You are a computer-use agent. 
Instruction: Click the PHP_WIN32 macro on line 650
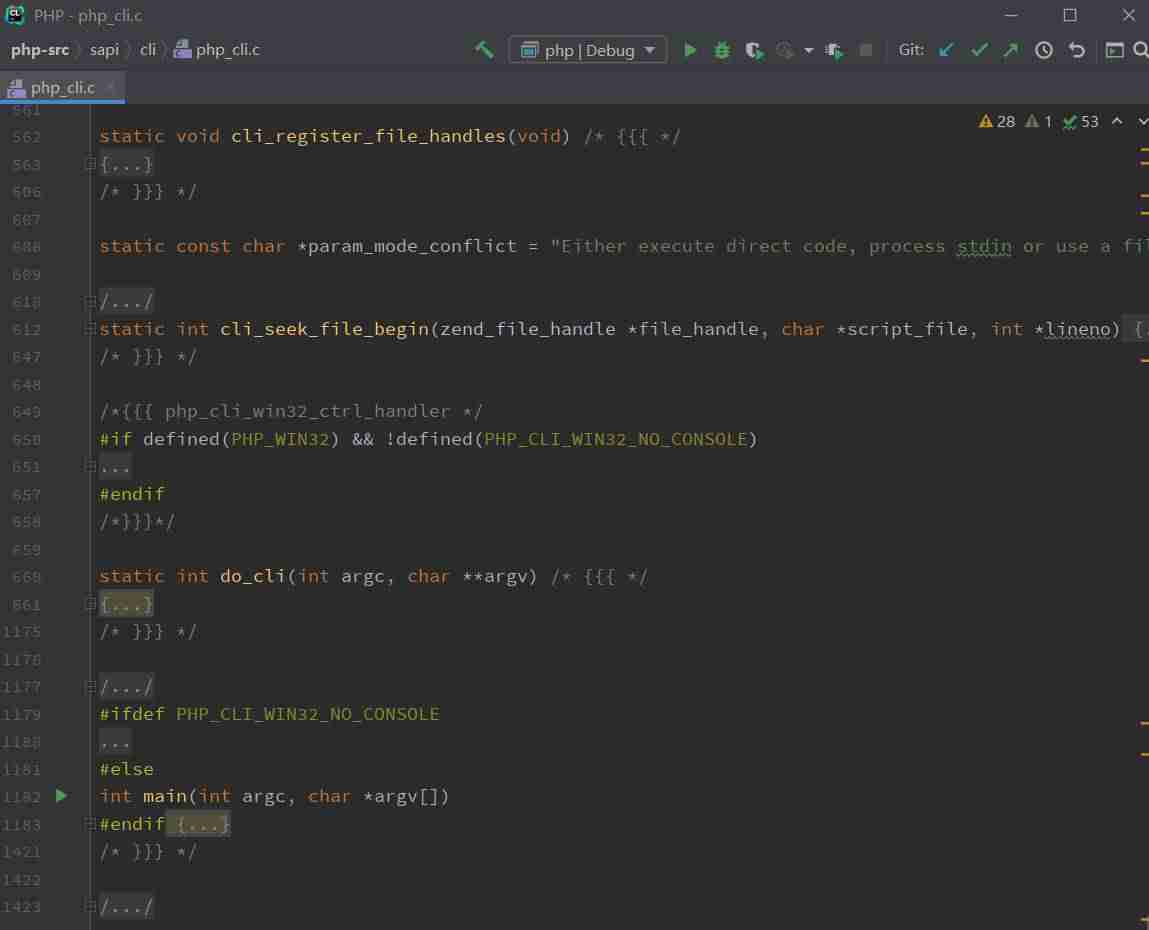pos(280,439)
